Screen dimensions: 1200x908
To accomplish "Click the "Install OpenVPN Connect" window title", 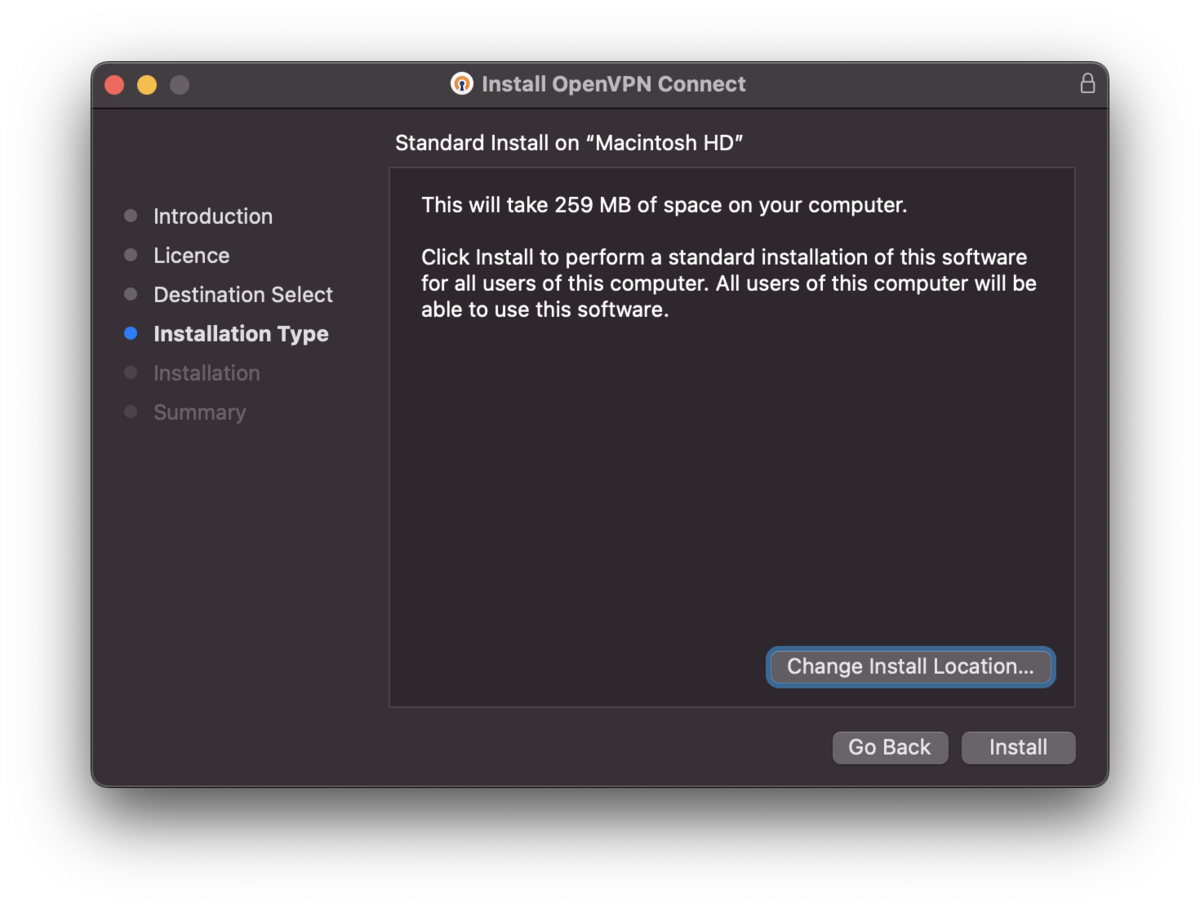I will click(613, 84).
